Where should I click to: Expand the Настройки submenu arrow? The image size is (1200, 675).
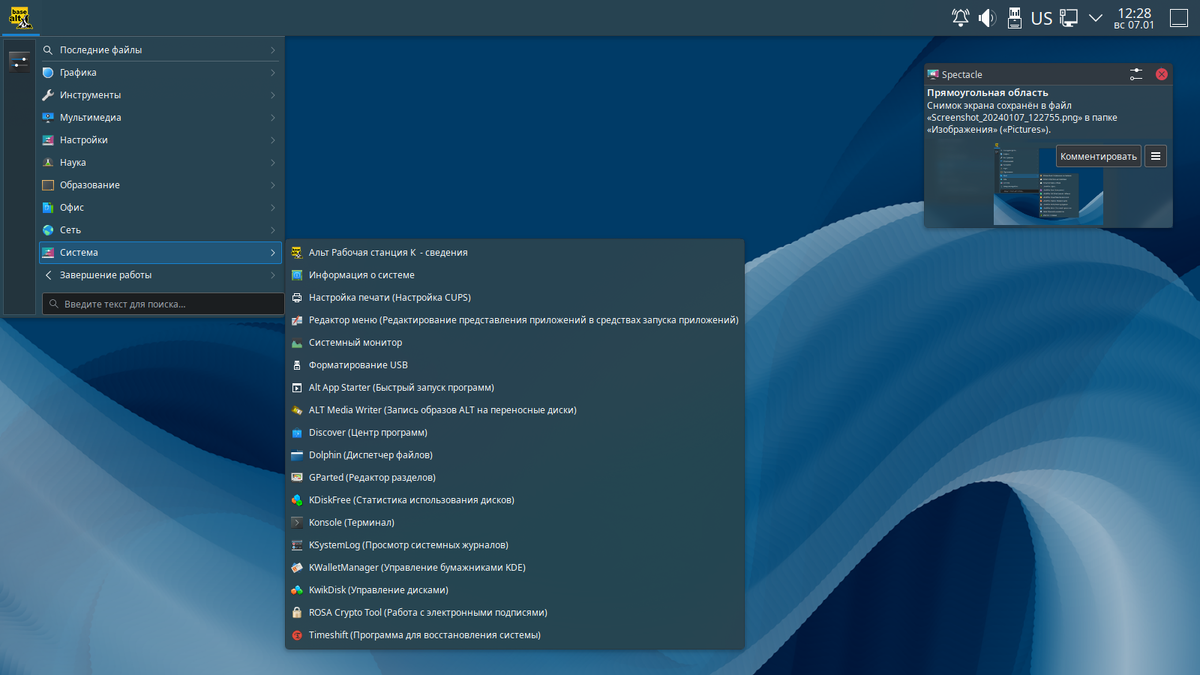[273, 140]
